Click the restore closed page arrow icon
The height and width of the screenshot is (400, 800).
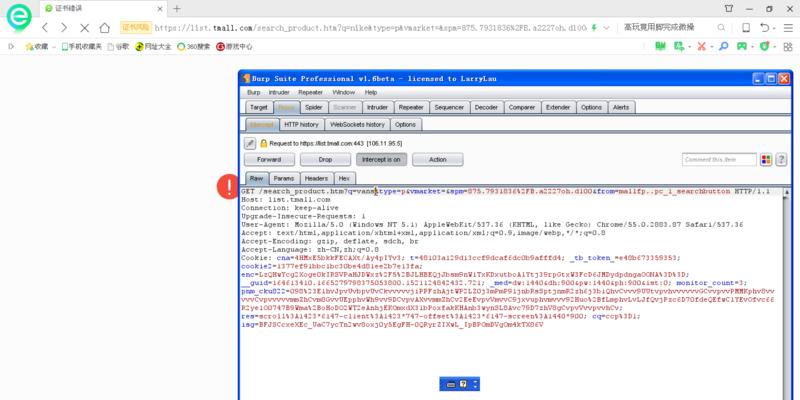tap(764, 28)
